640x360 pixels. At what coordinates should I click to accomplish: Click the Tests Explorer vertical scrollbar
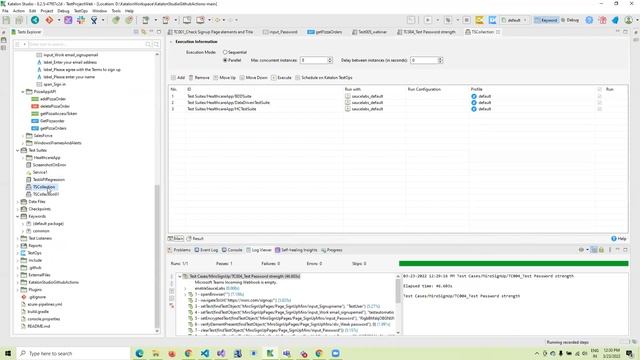point(157,257)
